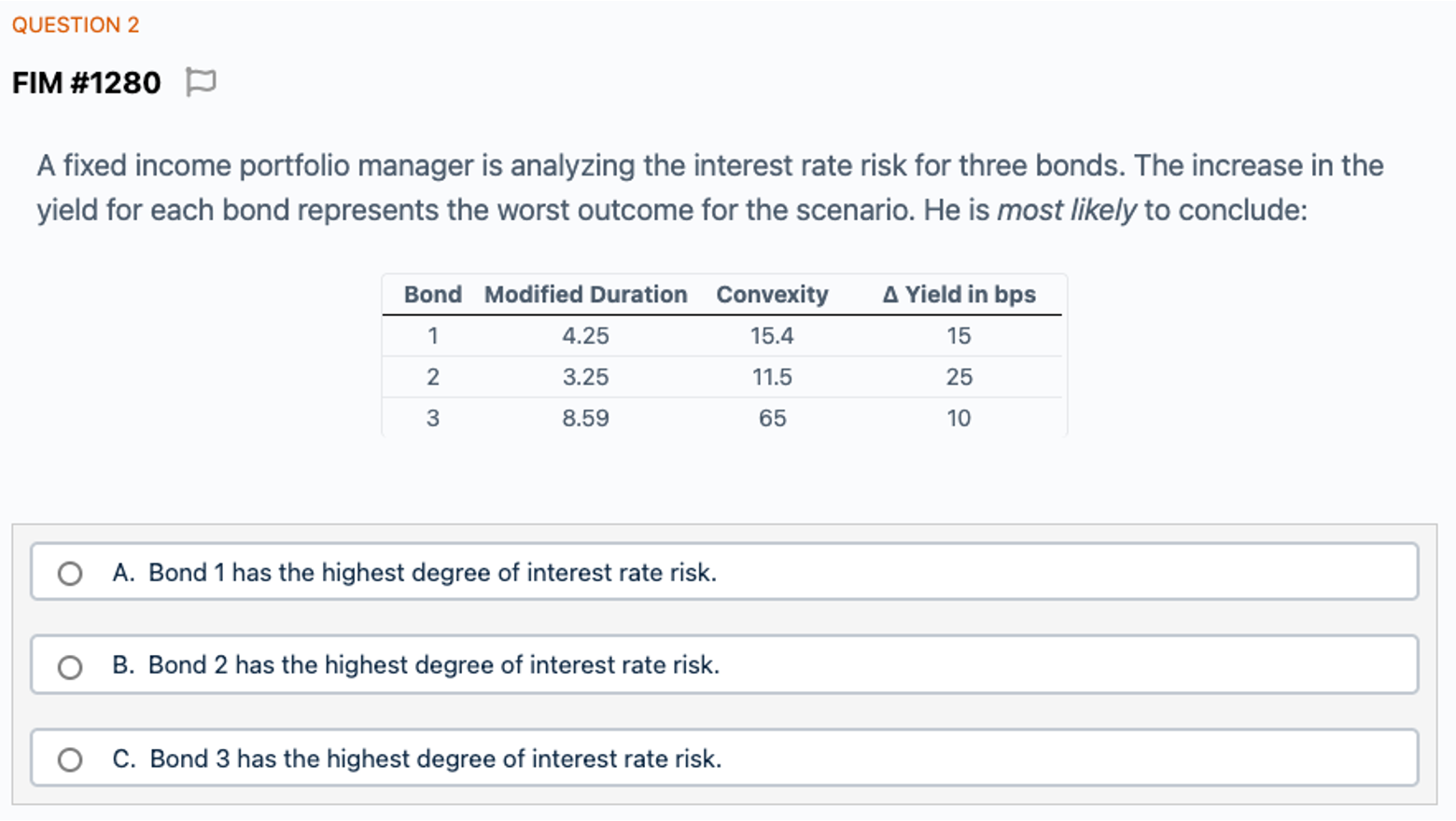Click the Bond 2 row number cell

(x=433, y=377)
